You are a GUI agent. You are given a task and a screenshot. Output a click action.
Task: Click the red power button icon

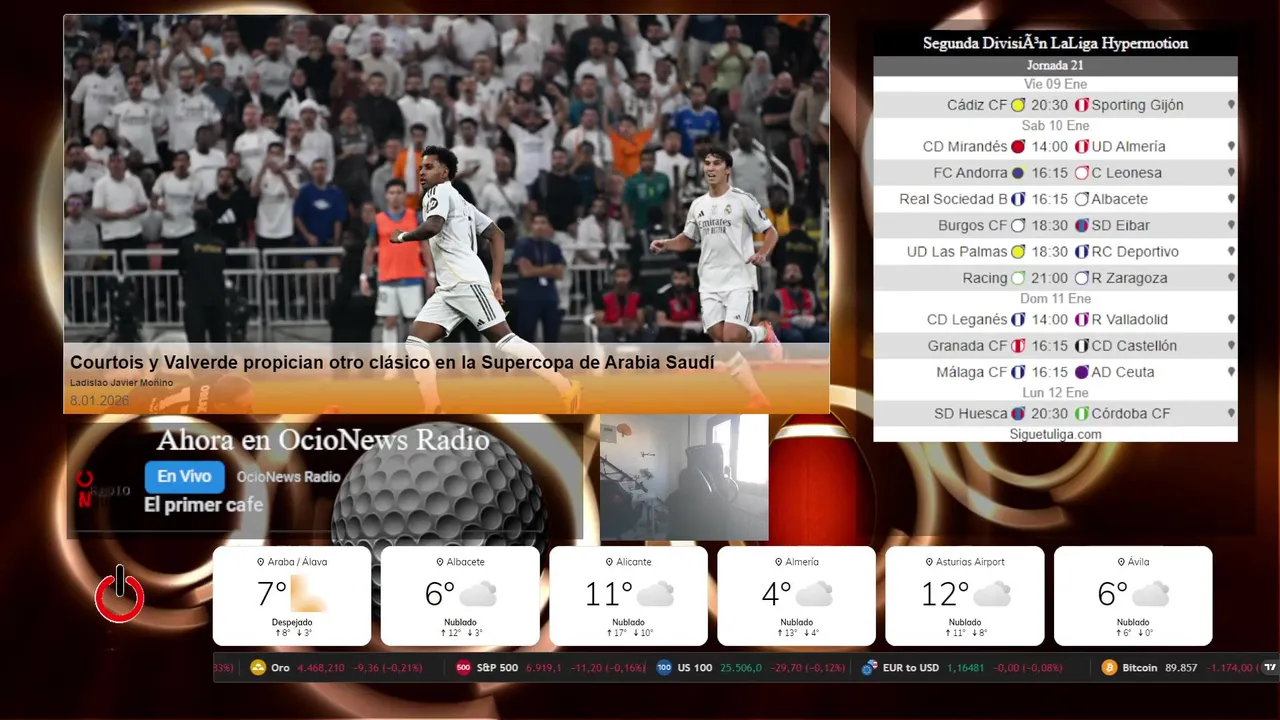[120, 594]
